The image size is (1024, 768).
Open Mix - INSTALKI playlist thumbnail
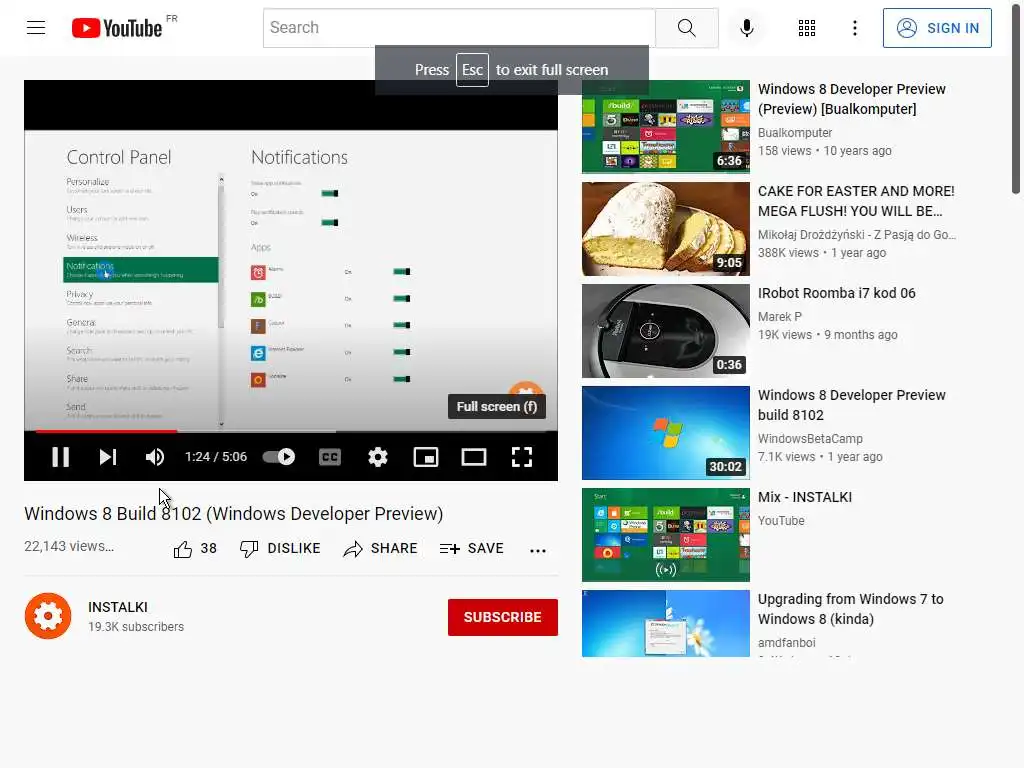[665, 534]
